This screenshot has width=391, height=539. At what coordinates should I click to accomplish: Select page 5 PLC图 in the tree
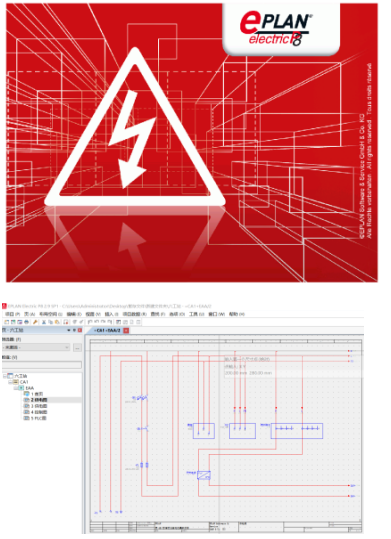pyautogui.click(x=39, y=418)
